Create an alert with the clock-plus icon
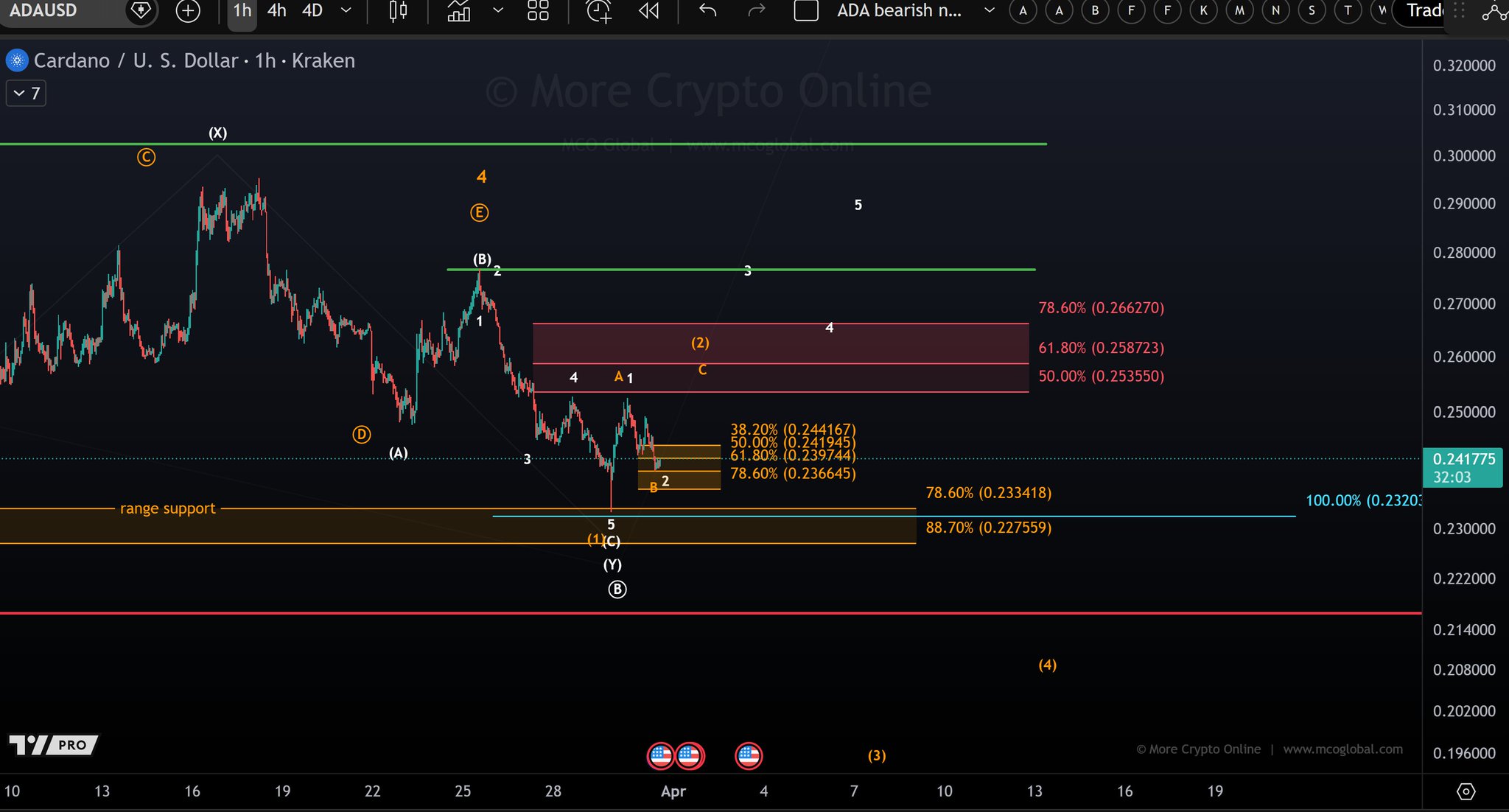1509x812 pixels. coord(598,11)
